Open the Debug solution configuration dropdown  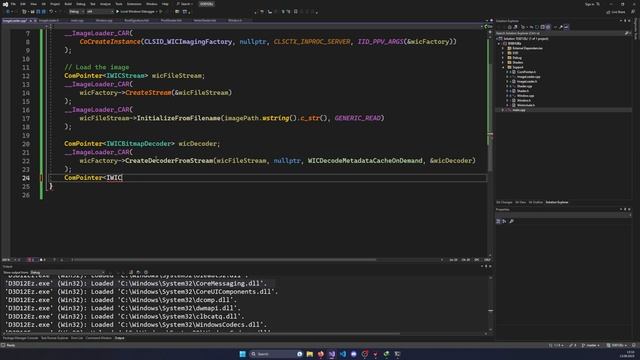[76, 12]
